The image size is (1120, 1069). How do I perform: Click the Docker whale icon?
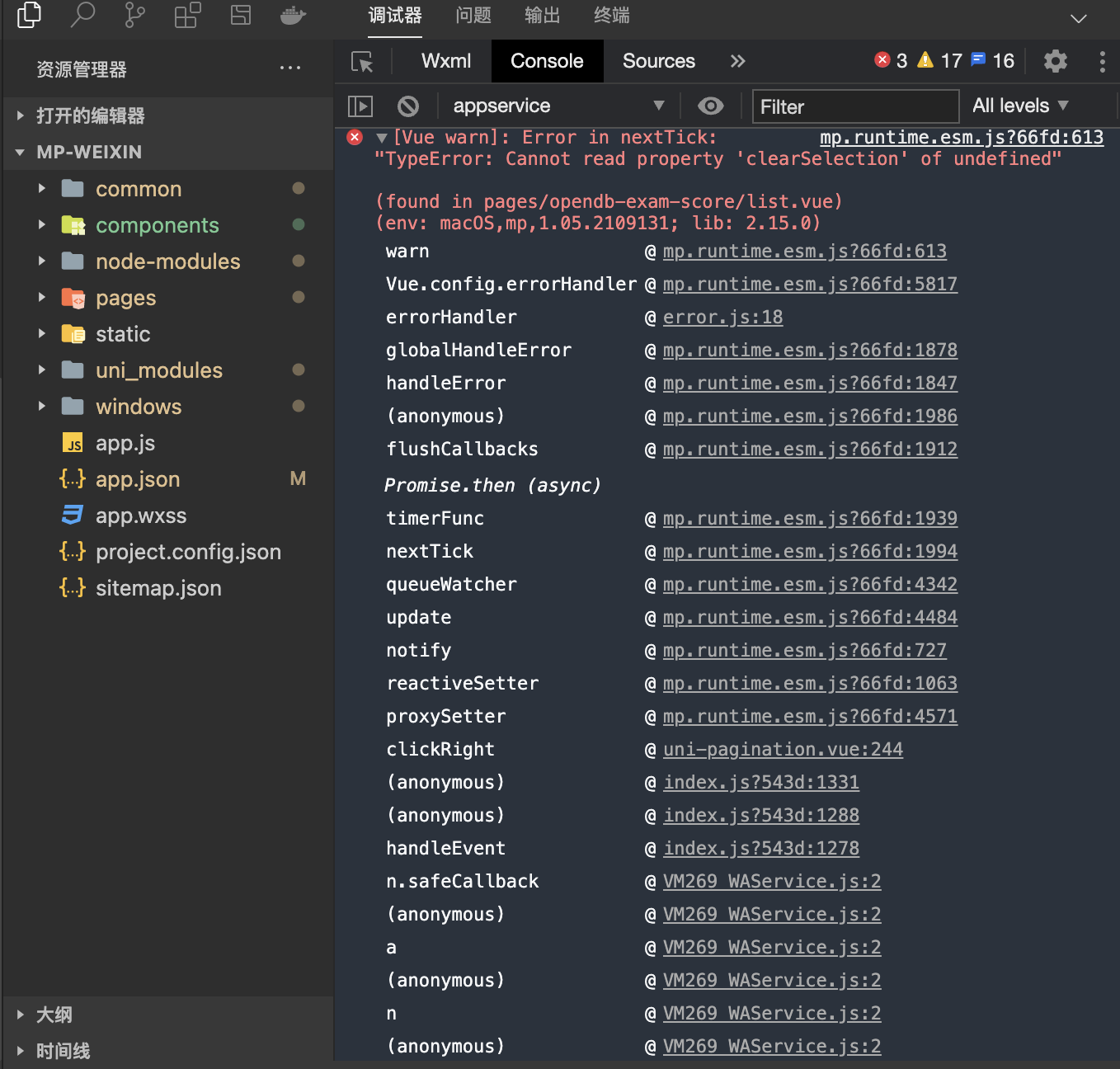coord(293,15)
